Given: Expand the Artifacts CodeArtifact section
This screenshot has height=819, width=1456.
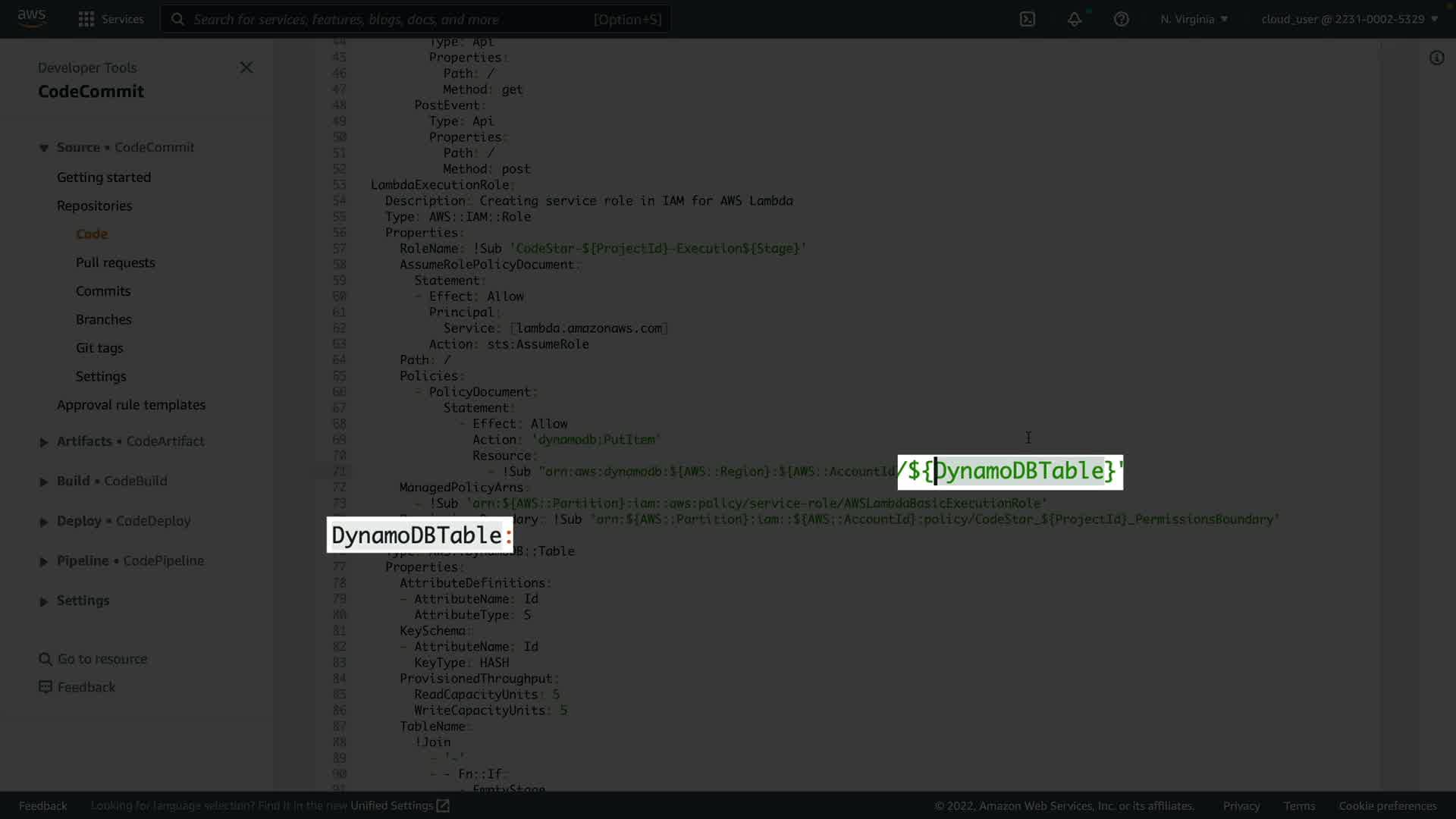Looking at the screenshot, I should coord(44,442).
